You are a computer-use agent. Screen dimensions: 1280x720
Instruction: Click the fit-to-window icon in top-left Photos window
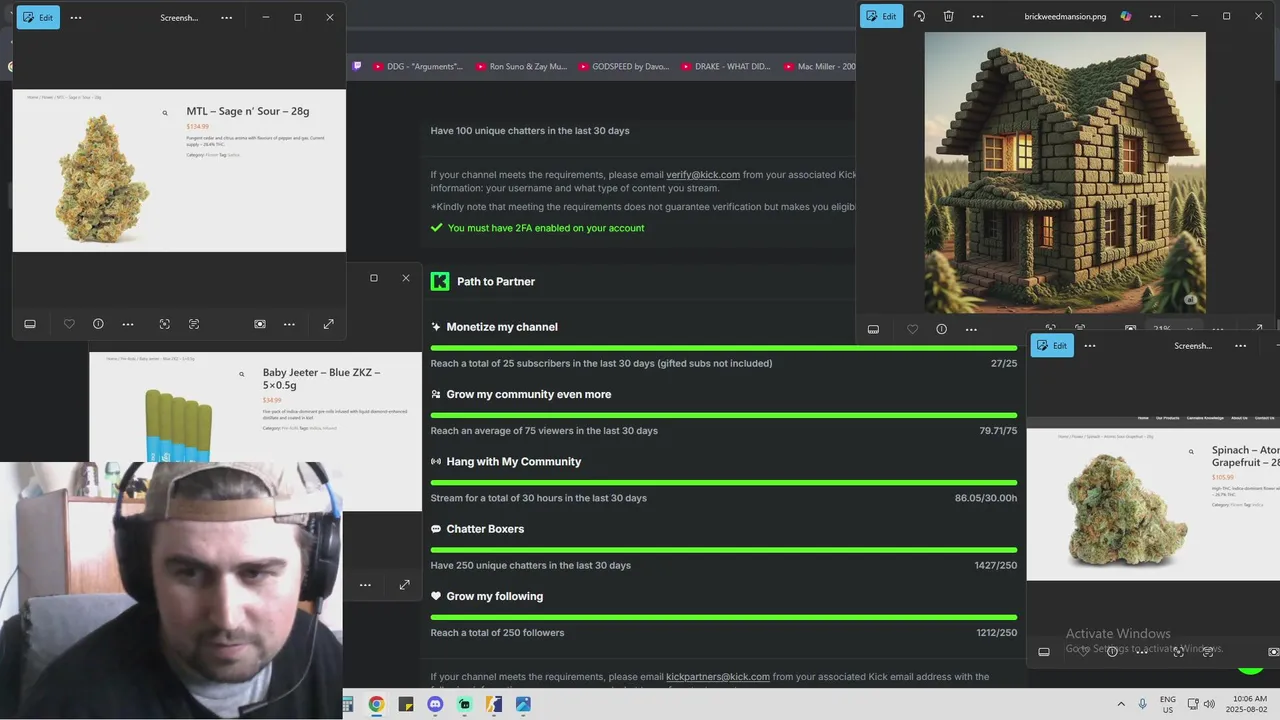[x=260, y=324]
